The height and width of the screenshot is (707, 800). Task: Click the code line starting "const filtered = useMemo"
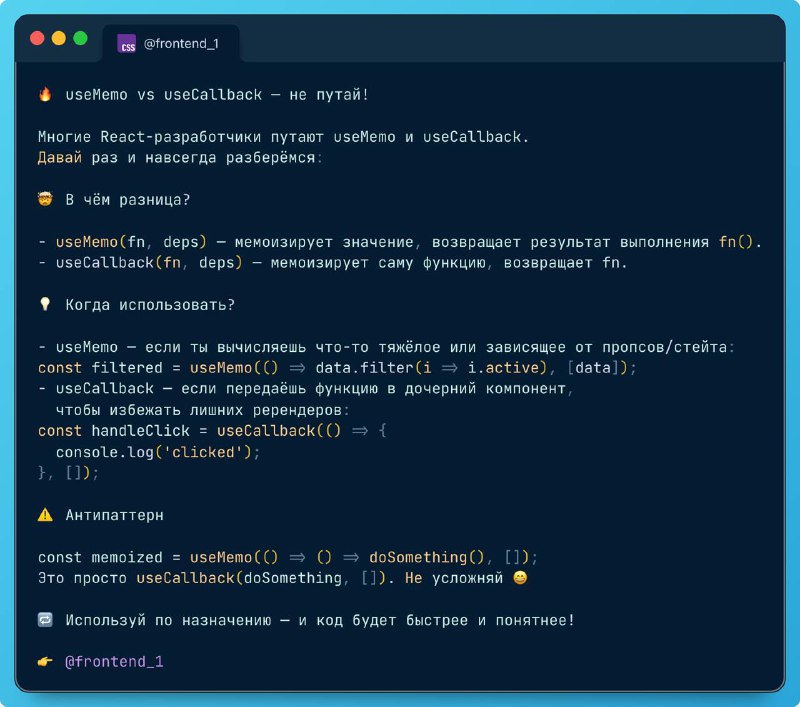click(x=337, y=368)
